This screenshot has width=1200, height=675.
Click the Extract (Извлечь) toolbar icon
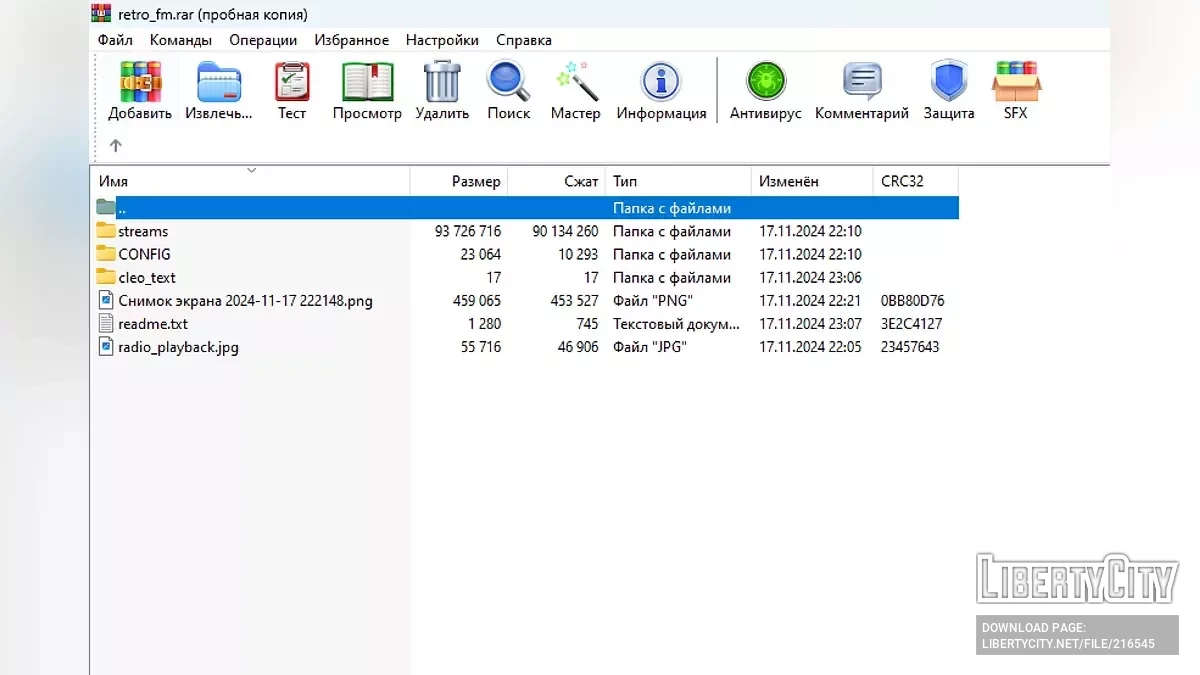point(219,82)
